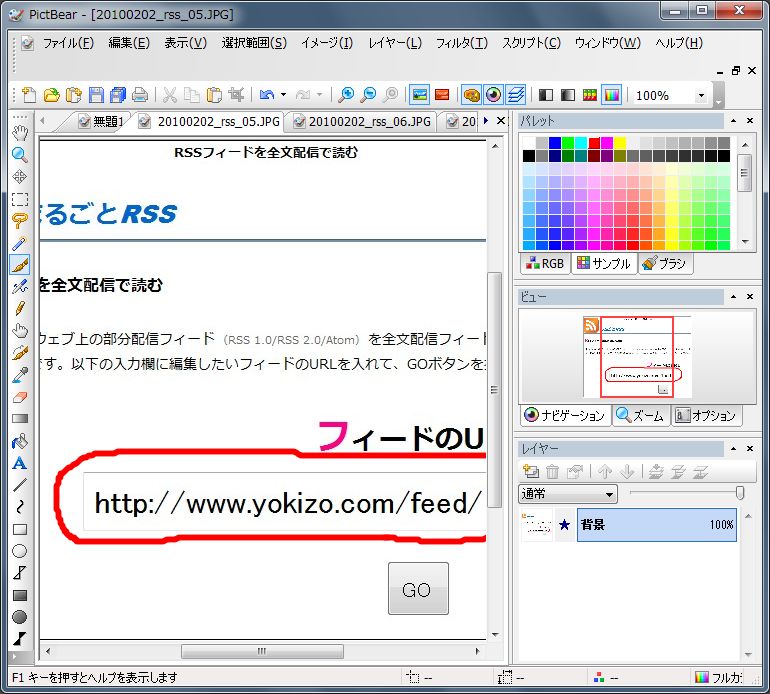
Task: Click the zoom in magnifier toolbar icon
Action: [x=346, y=94]
